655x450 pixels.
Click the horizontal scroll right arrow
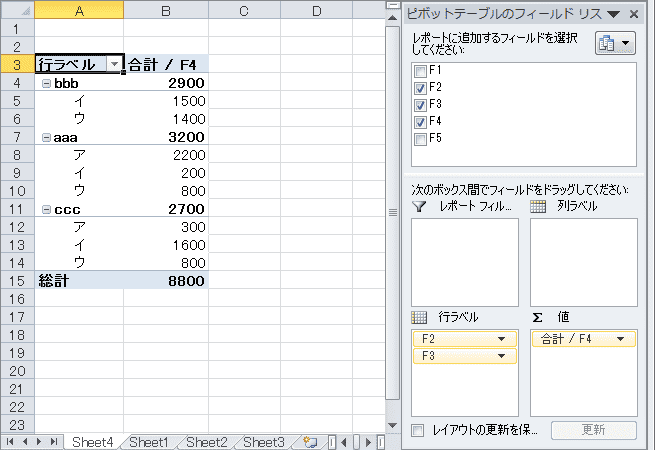click(x=368, y=442)
